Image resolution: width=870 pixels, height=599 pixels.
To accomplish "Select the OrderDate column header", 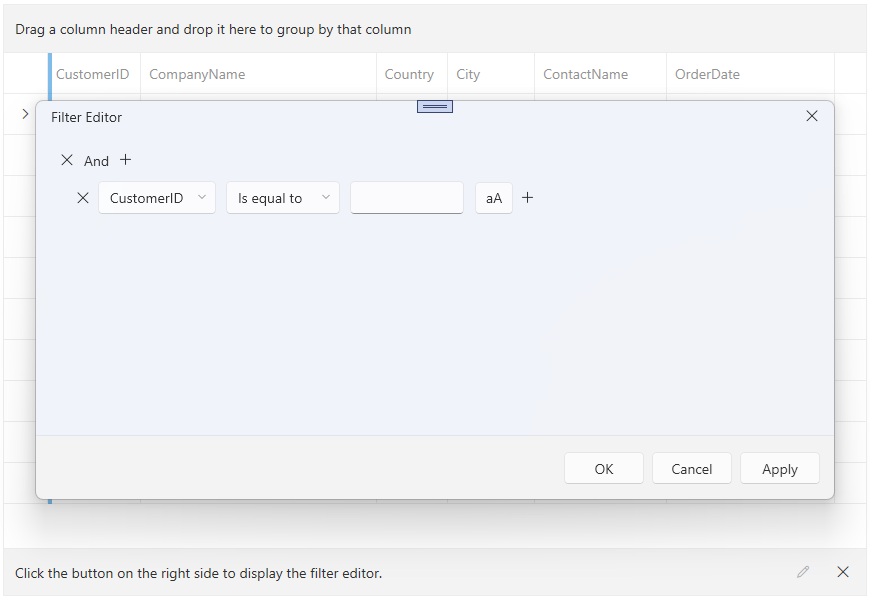I will [x=707, y=74].
